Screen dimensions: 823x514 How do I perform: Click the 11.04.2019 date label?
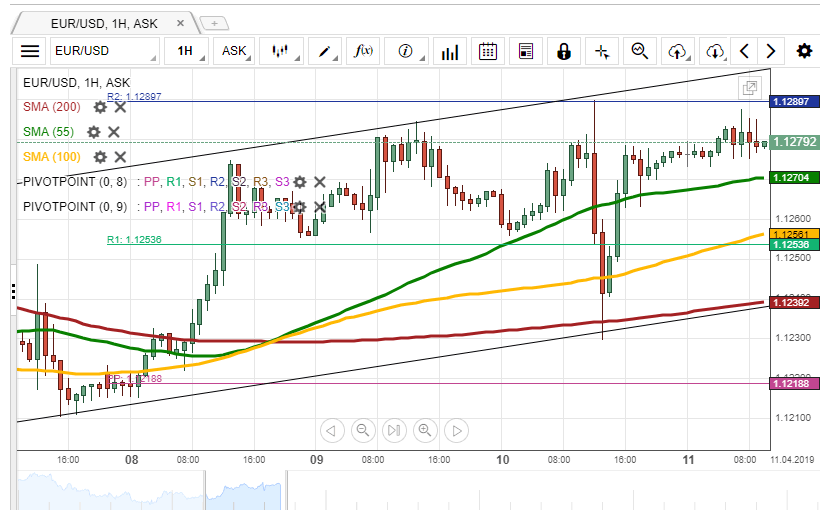[x=792, y=459]
